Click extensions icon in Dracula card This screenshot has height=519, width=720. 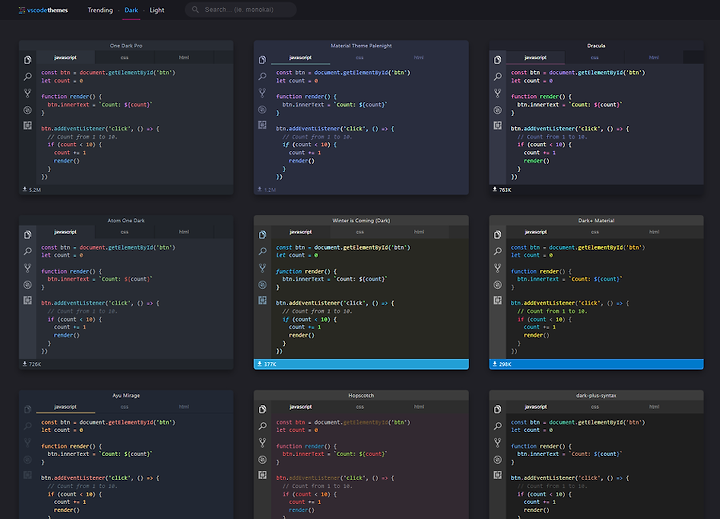pos(498,125)
